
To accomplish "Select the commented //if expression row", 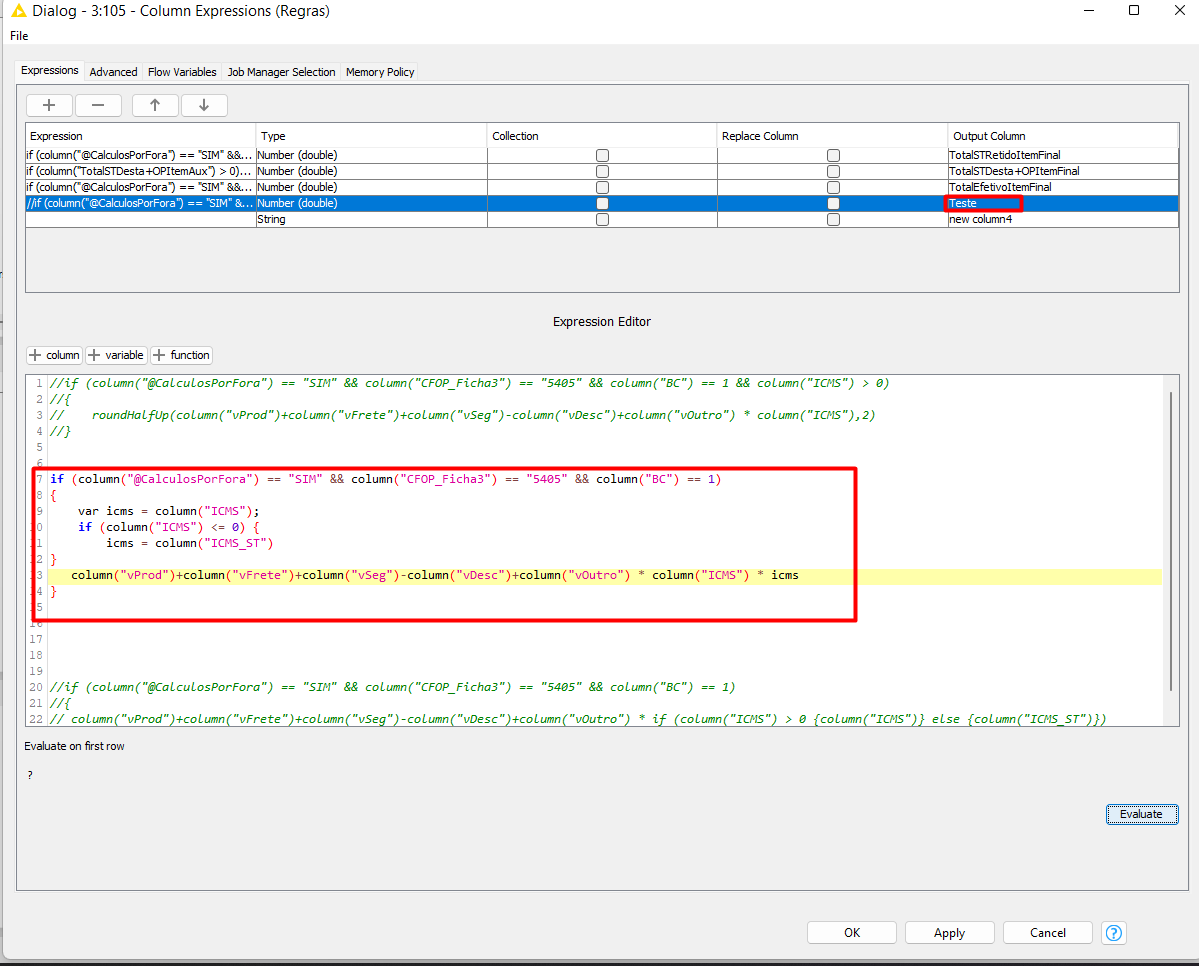I will click(x=141, y=203).
